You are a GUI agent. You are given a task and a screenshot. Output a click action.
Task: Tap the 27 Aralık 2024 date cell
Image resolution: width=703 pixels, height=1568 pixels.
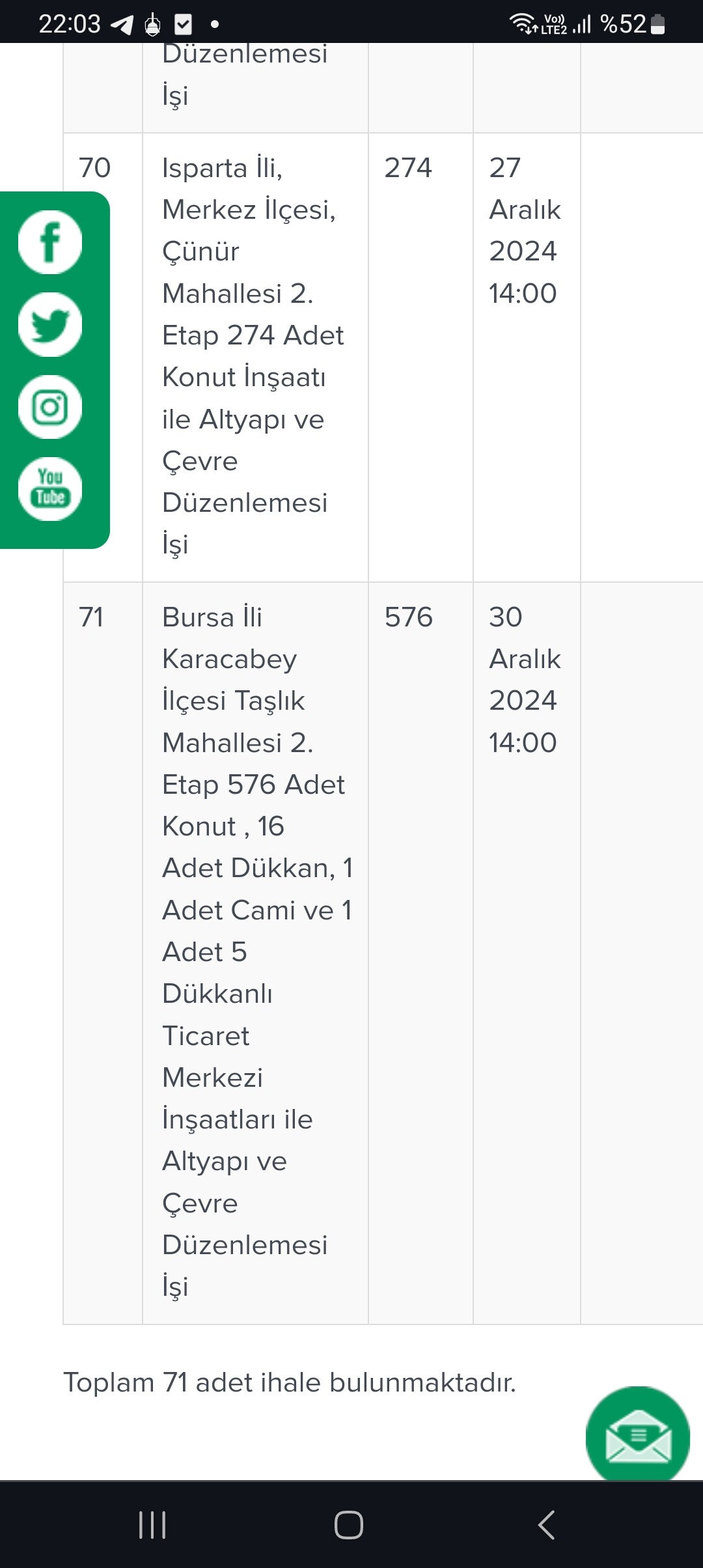(x=527, y=357)
